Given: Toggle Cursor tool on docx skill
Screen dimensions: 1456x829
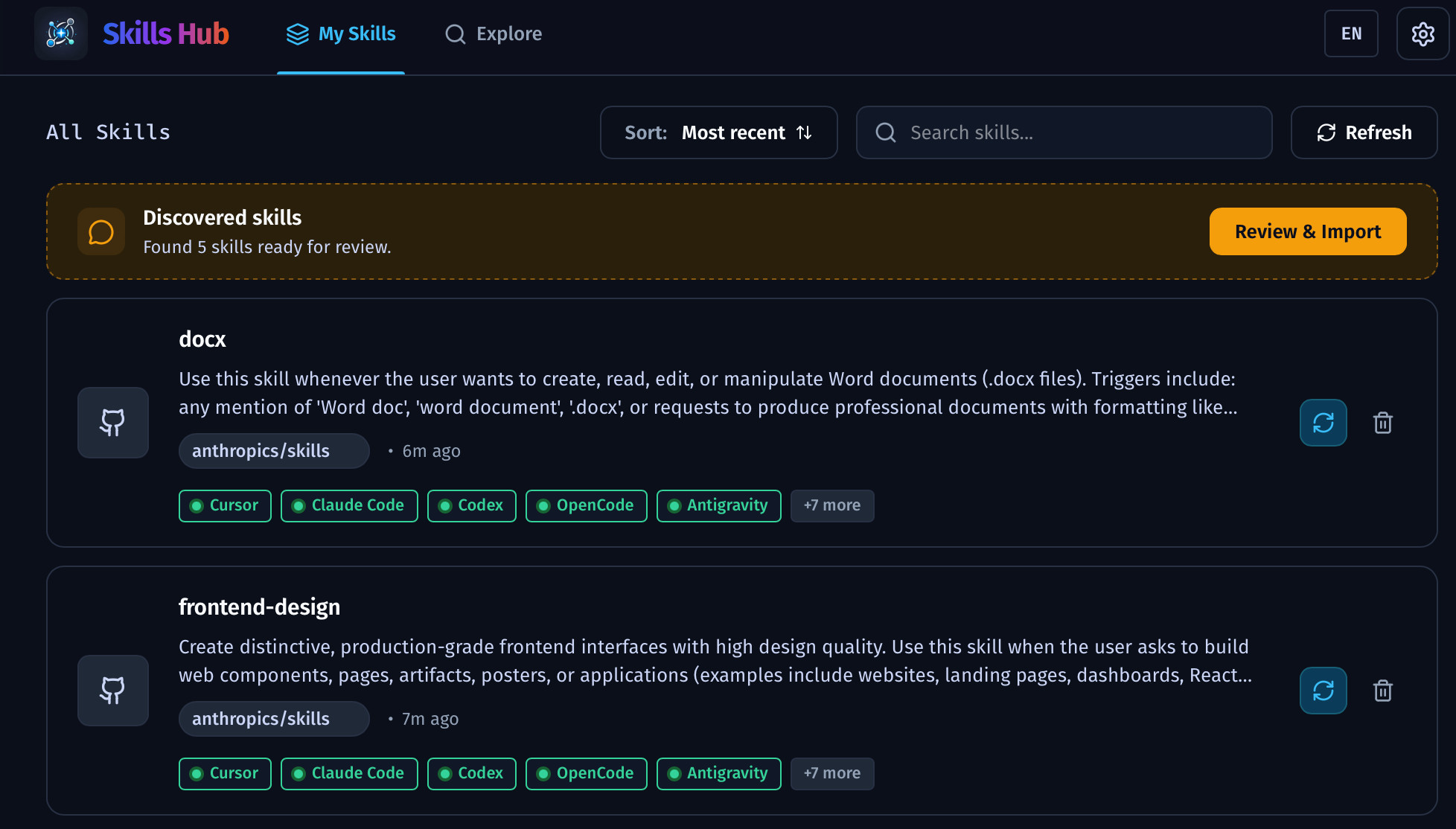Looking at the screenshot, I should [x=225, y=506].
